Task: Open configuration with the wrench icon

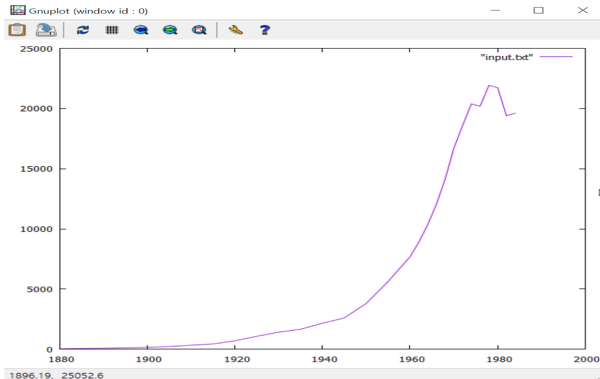Action: 236,30
